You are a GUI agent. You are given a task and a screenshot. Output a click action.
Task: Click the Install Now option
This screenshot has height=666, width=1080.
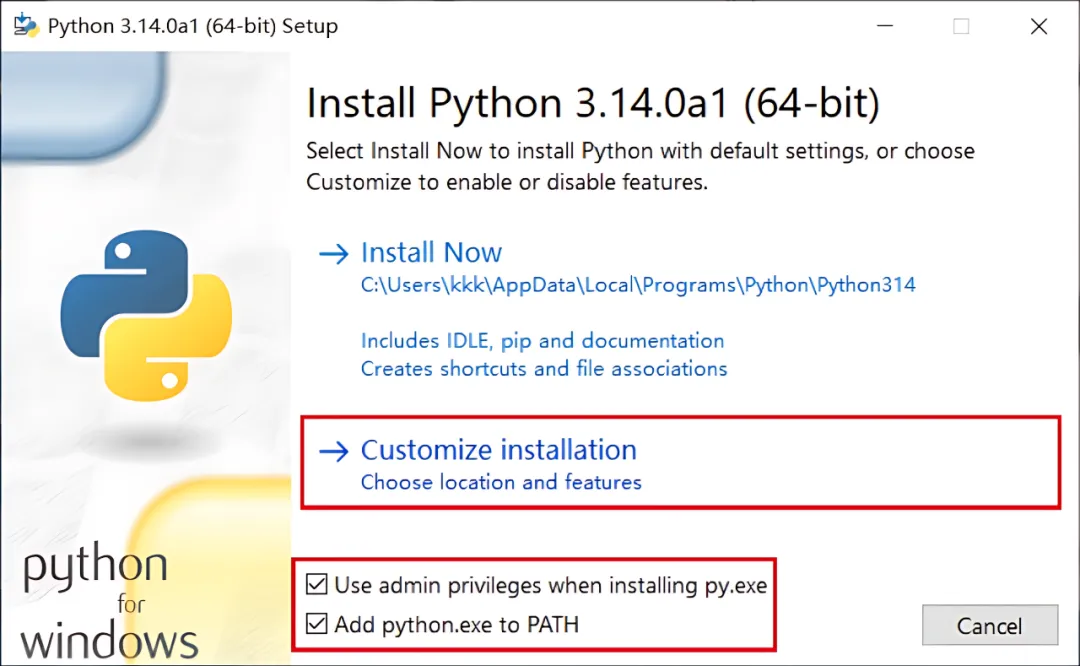(x=431, y=253)
